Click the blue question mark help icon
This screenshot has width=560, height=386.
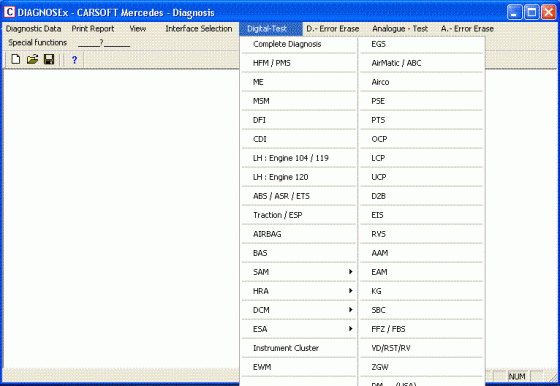click(74, 60)
